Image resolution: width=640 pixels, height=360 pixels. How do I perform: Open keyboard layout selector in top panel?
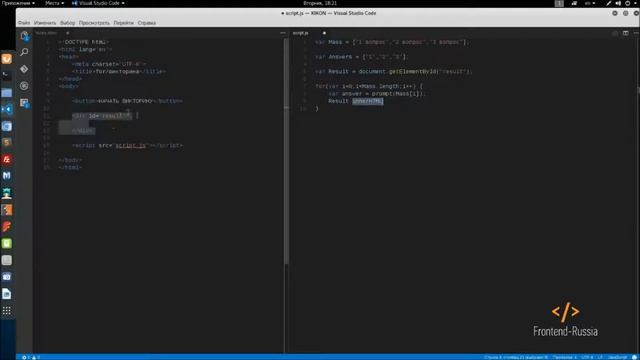click(590, 3)
